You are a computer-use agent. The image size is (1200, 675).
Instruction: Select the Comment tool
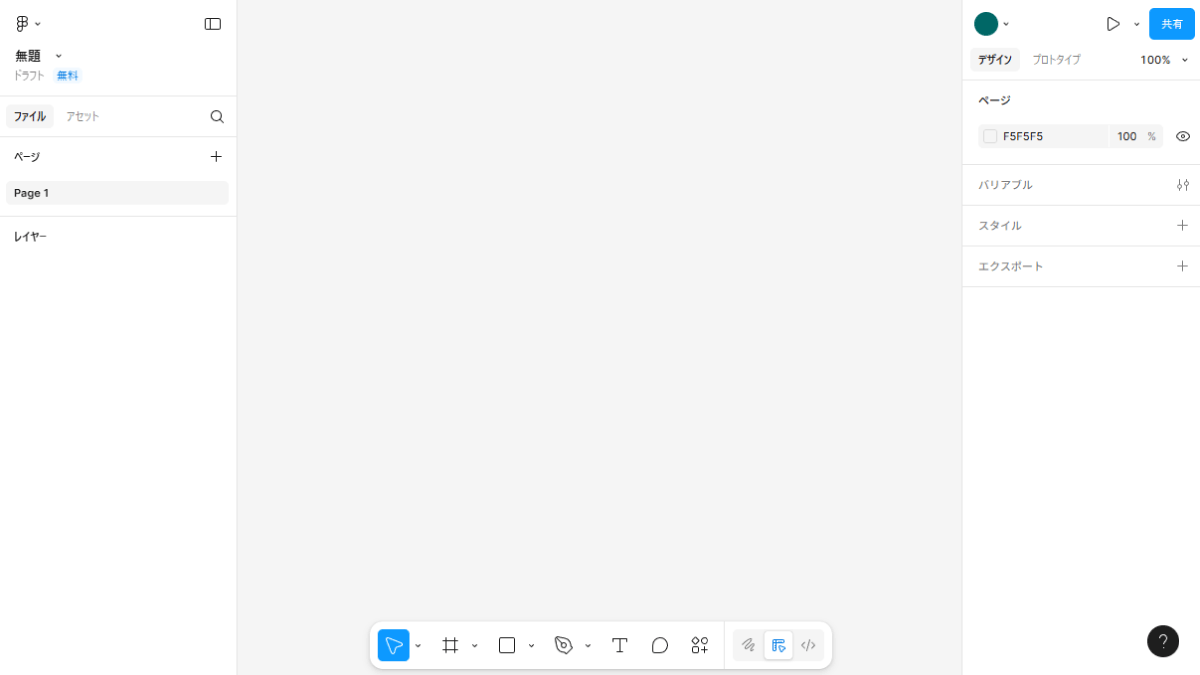660,645
